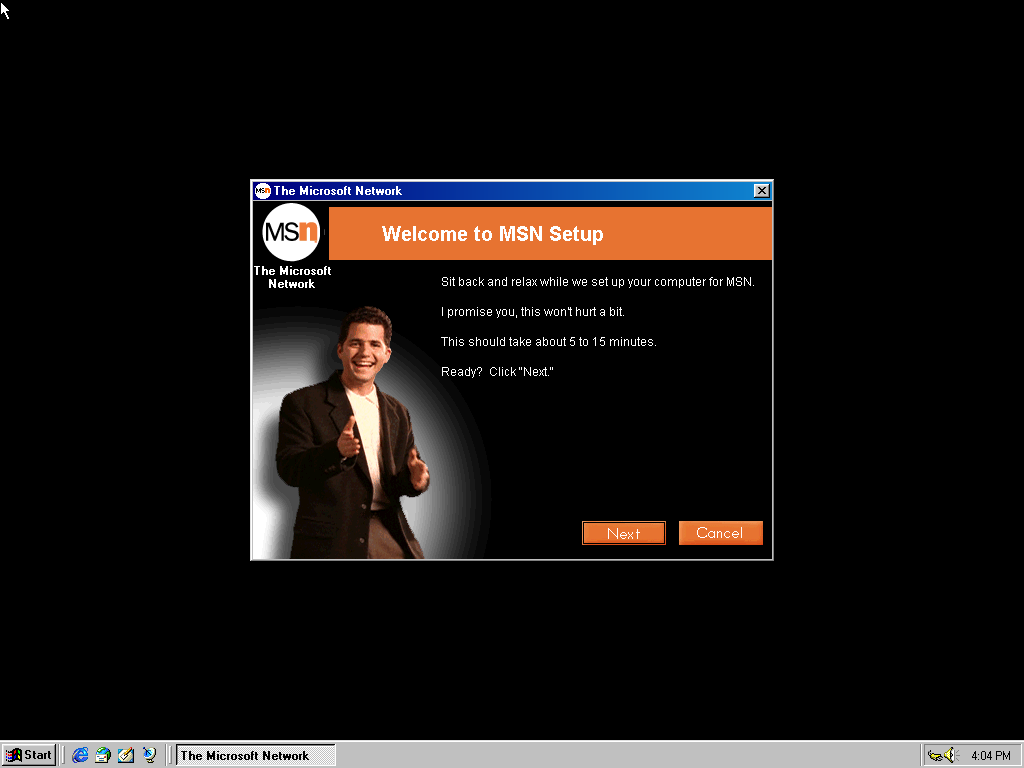1024x768 pixels.
Task: Select The Microsoft Network taskbar button
Action: (x=255, y=755)
